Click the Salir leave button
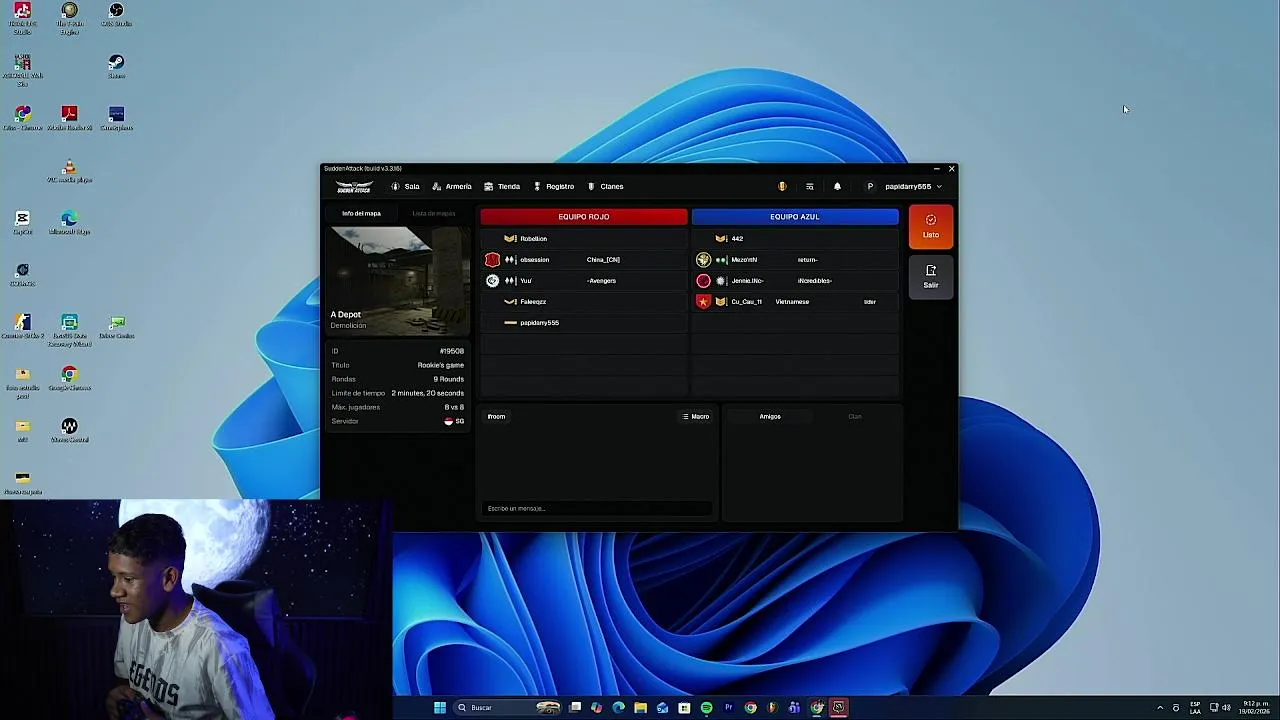 coord(931,276)
